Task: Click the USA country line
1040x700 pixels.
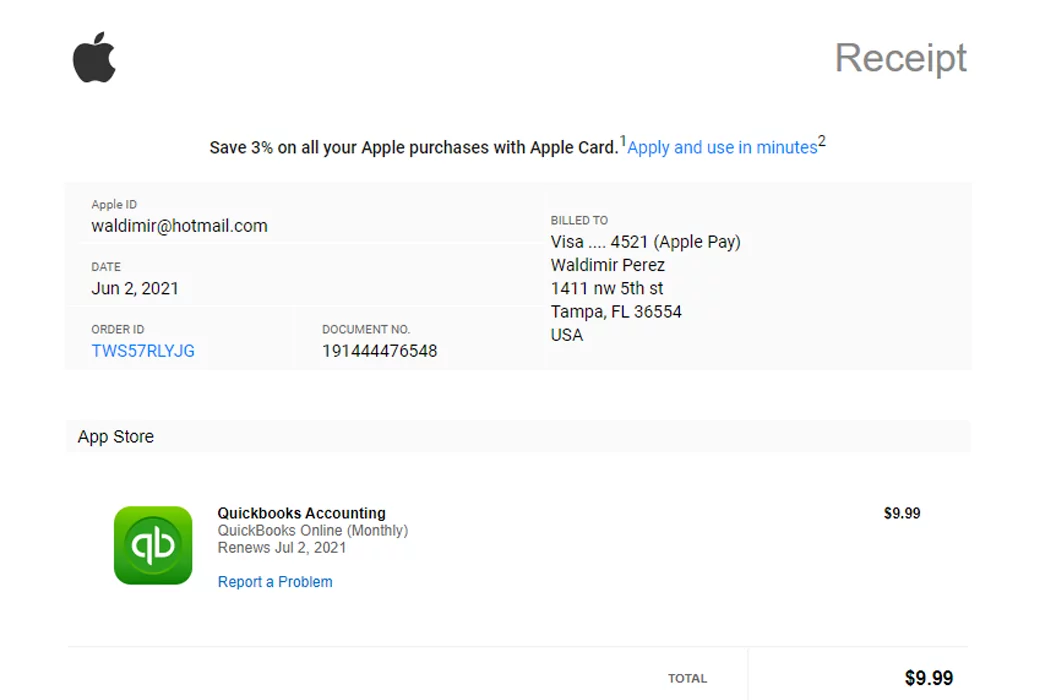Action: (x=566, y=335)
